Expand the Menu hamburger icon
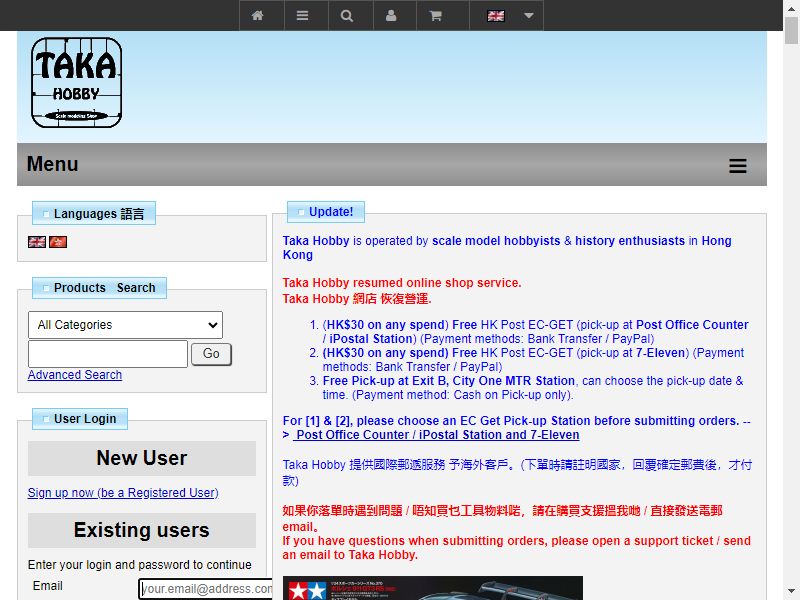Viewport: 800px width, 600px height. coord(738,166)
